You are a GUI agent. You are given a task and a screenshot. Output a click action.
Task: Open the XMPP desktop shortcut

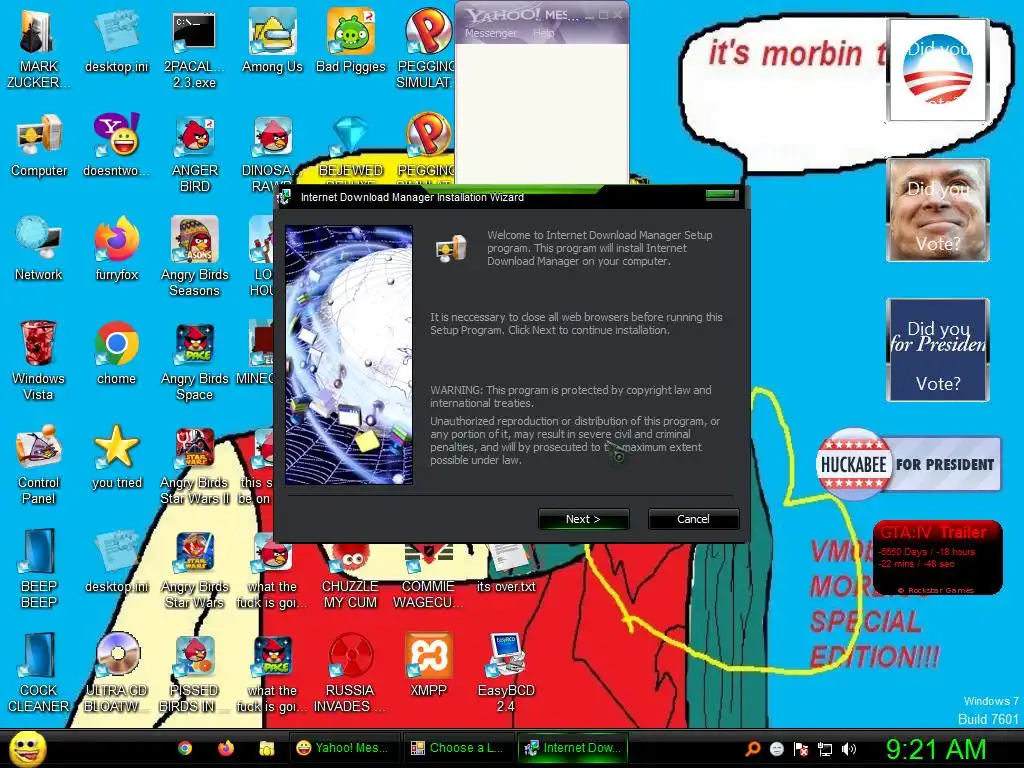428,665
